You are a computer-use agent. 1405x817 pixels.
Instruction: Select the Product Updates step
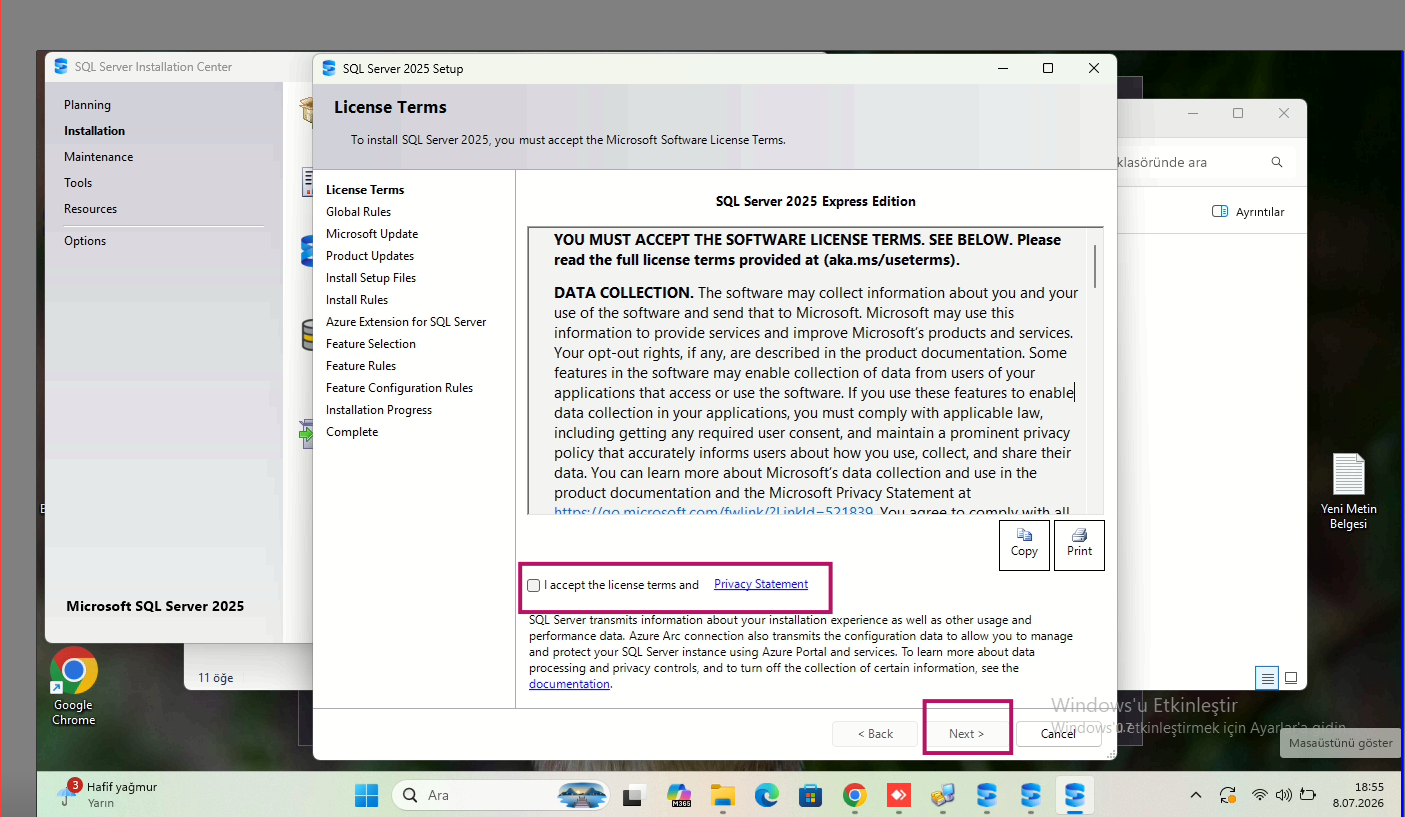tap(370, 256)
